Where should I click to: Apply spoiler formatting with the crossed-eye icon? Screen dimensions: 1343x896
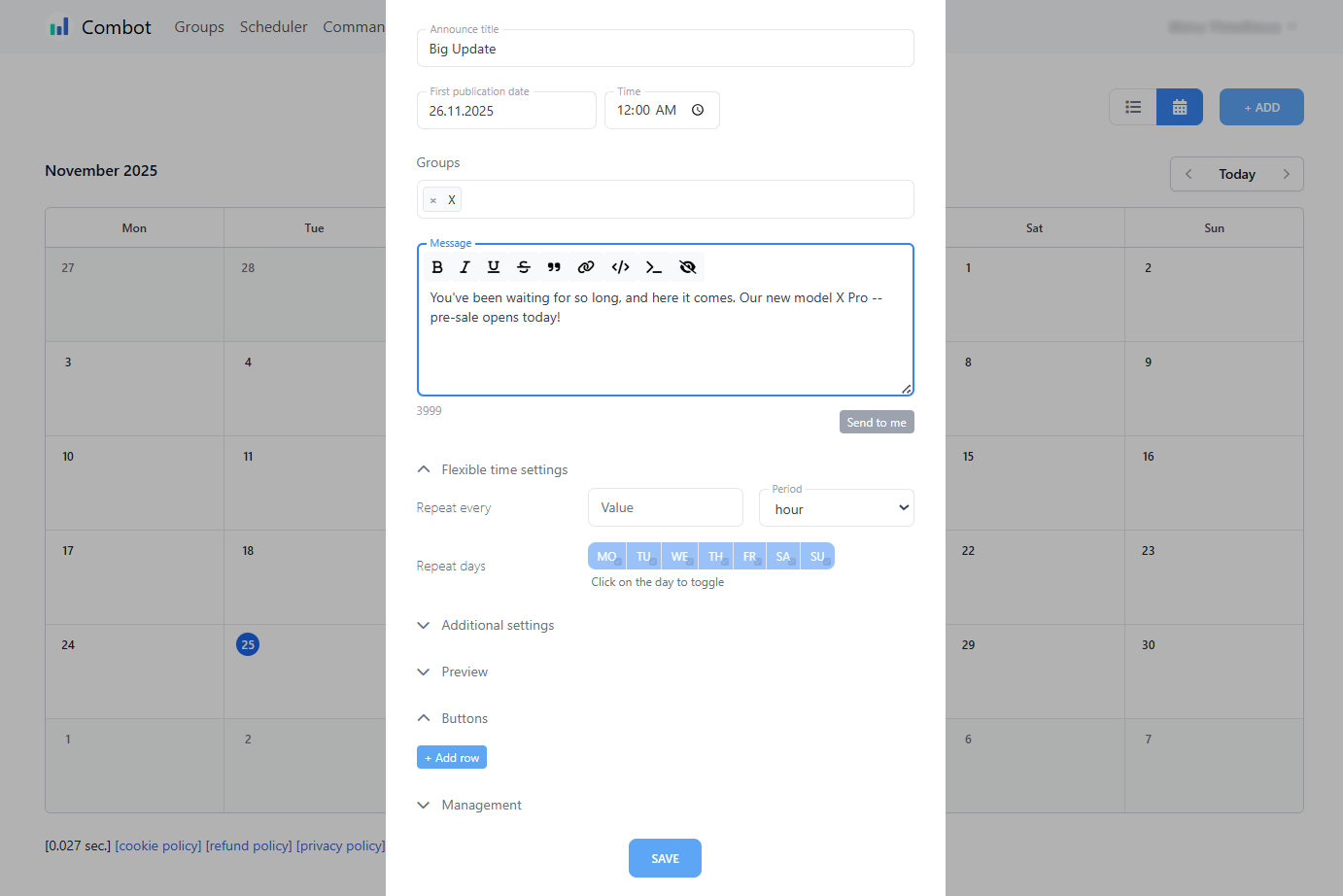(x=687, y=266)
